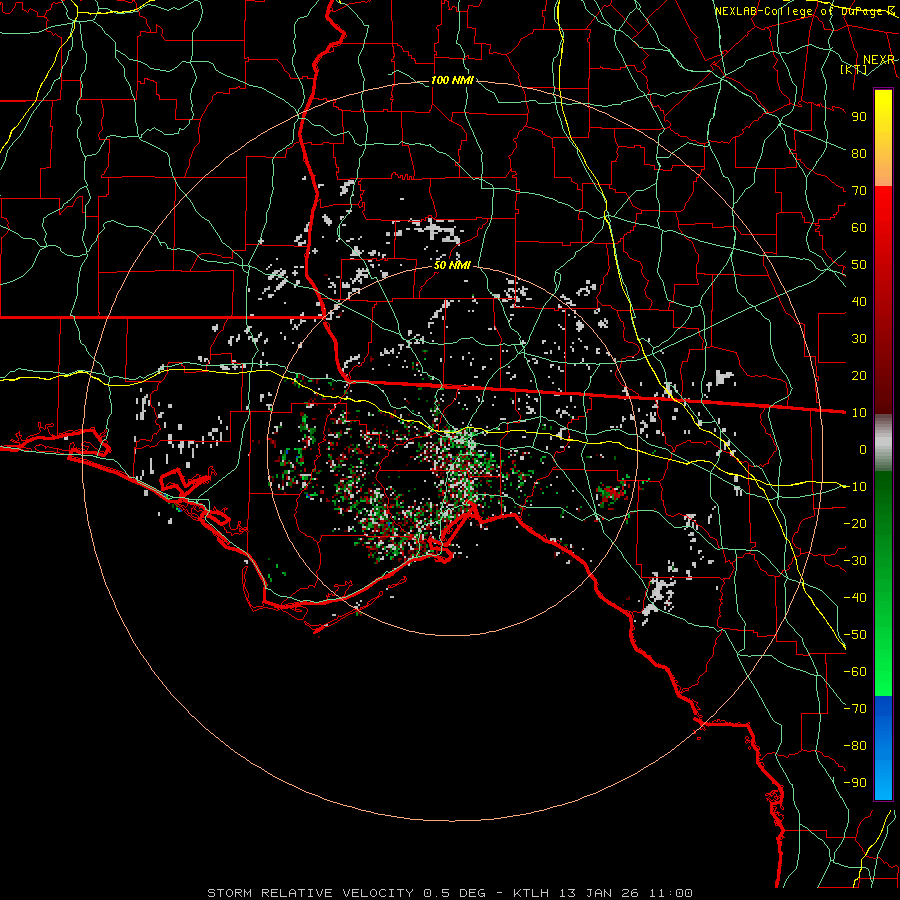Select the 70 value on the velocity scale
The image size is (900, 900).
tap(859, 191)
